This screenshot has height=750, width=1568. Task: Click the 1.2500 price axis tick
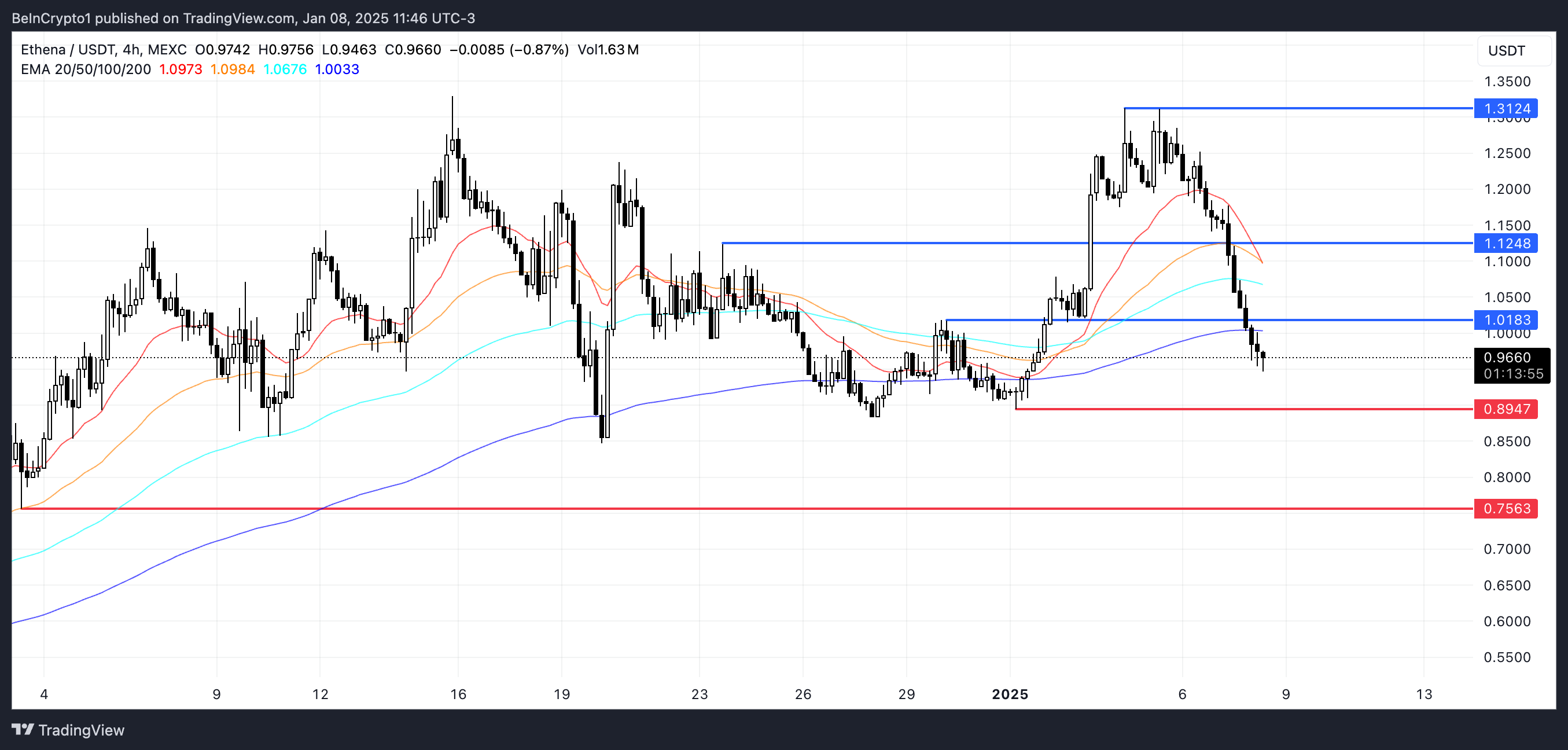(1507, 153)
